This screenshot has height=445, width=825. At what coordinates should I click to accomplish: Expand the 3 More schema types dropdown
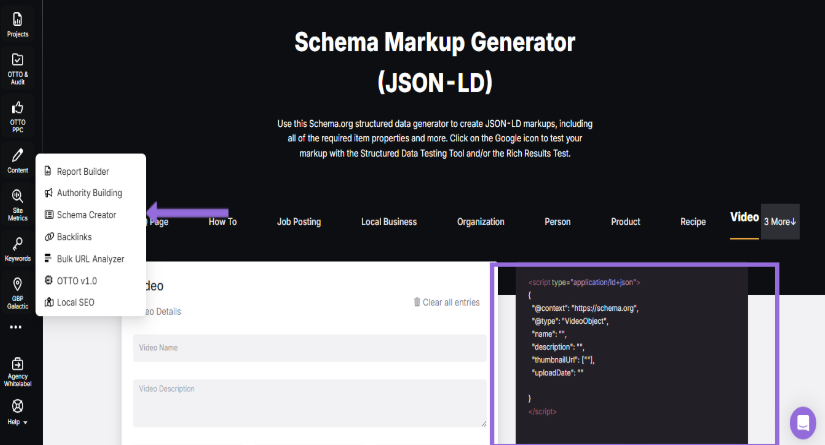click(x=780, y=221)
